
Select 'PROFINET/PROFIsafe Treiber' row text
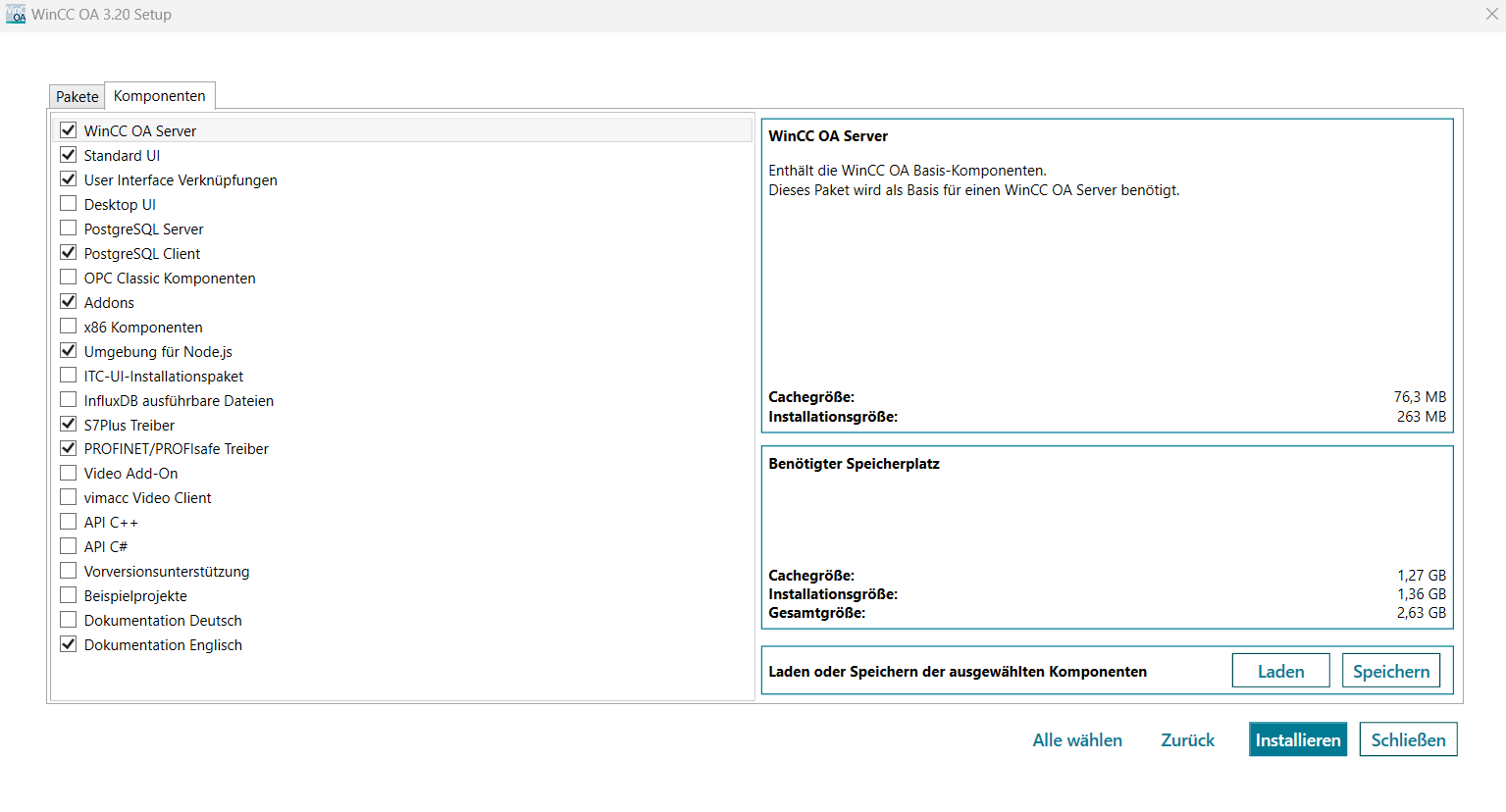point(177,448)
